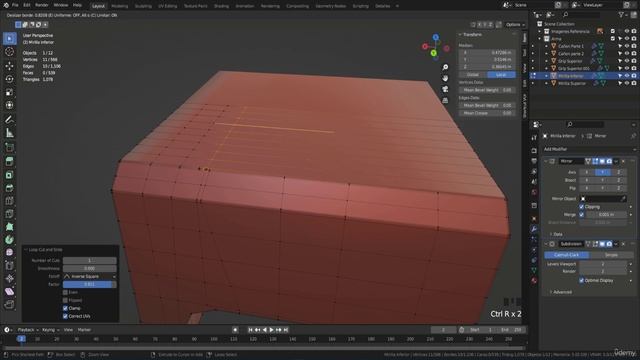This screenshot has width=640, height=360.
Task: Click the Blender logo menu icon
Action: tap(6, 5)
